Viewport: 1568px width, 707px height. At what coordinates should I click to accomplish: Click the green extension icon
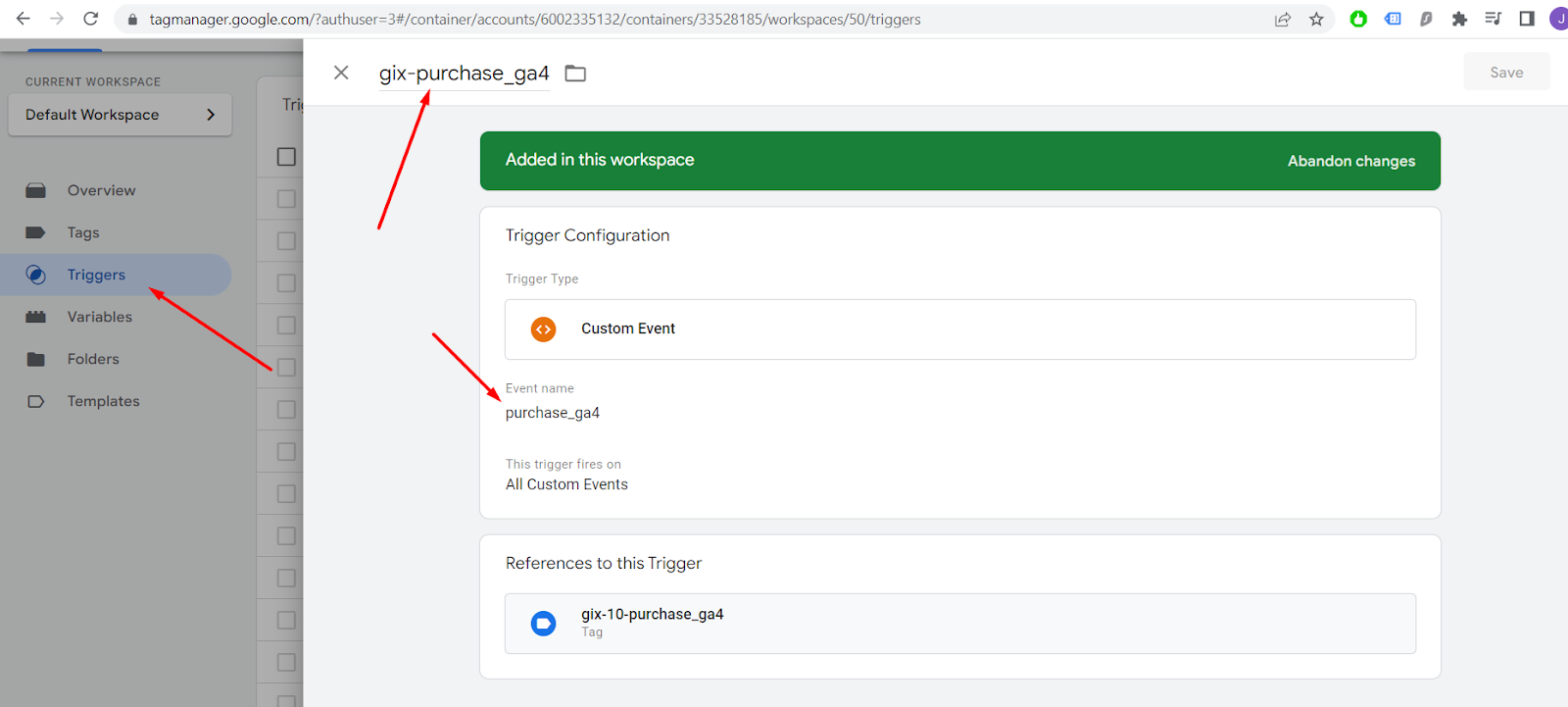(1358, 19)
